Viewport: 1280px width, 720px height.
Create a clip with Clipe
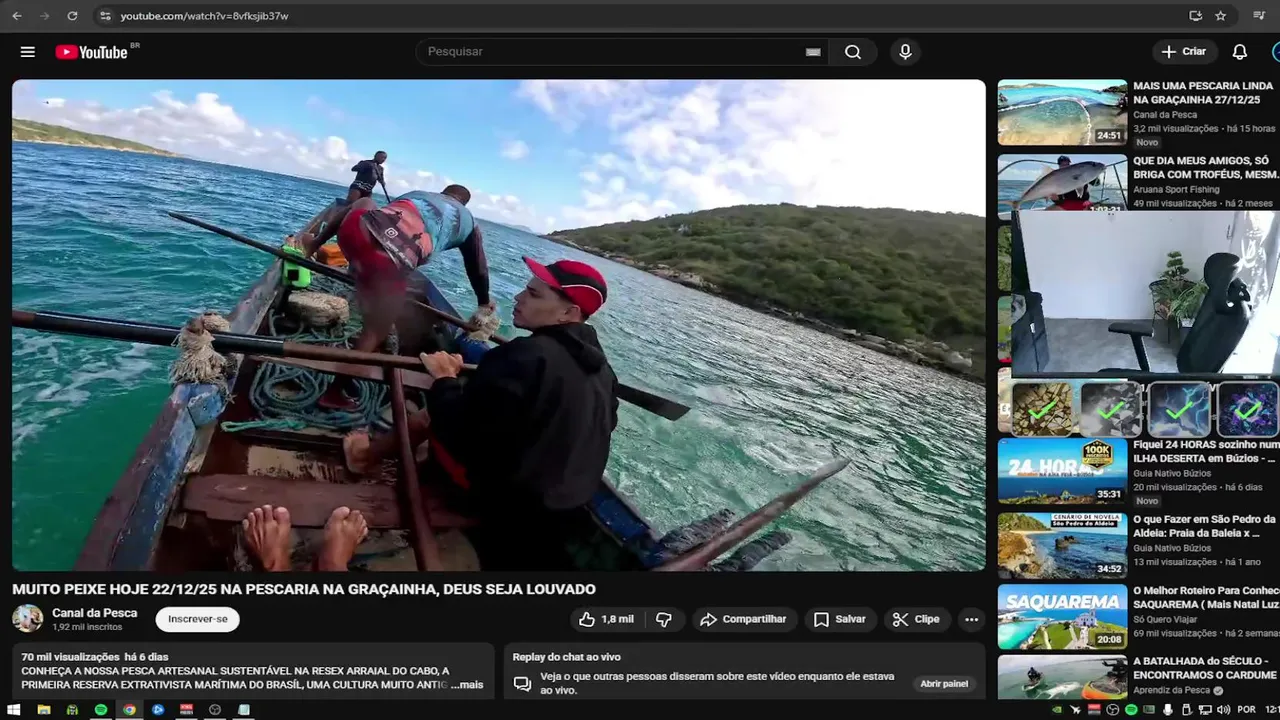coord(916,619)
